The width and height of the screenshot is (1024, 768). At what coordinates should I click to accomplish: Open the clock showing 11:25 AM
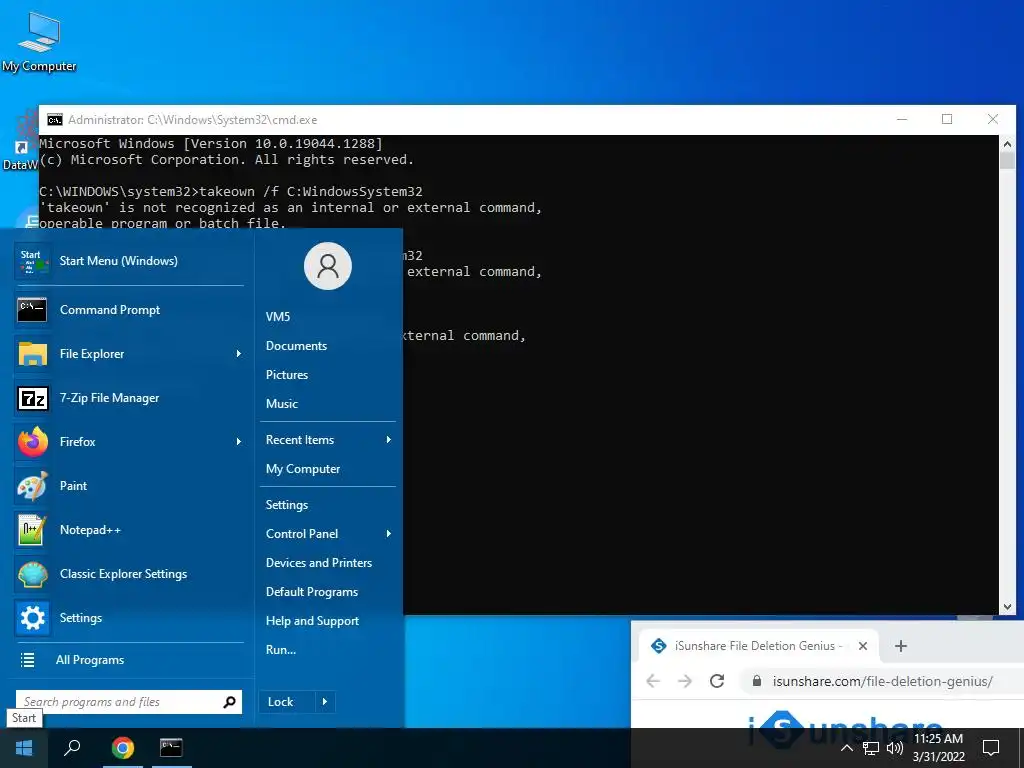938,748
